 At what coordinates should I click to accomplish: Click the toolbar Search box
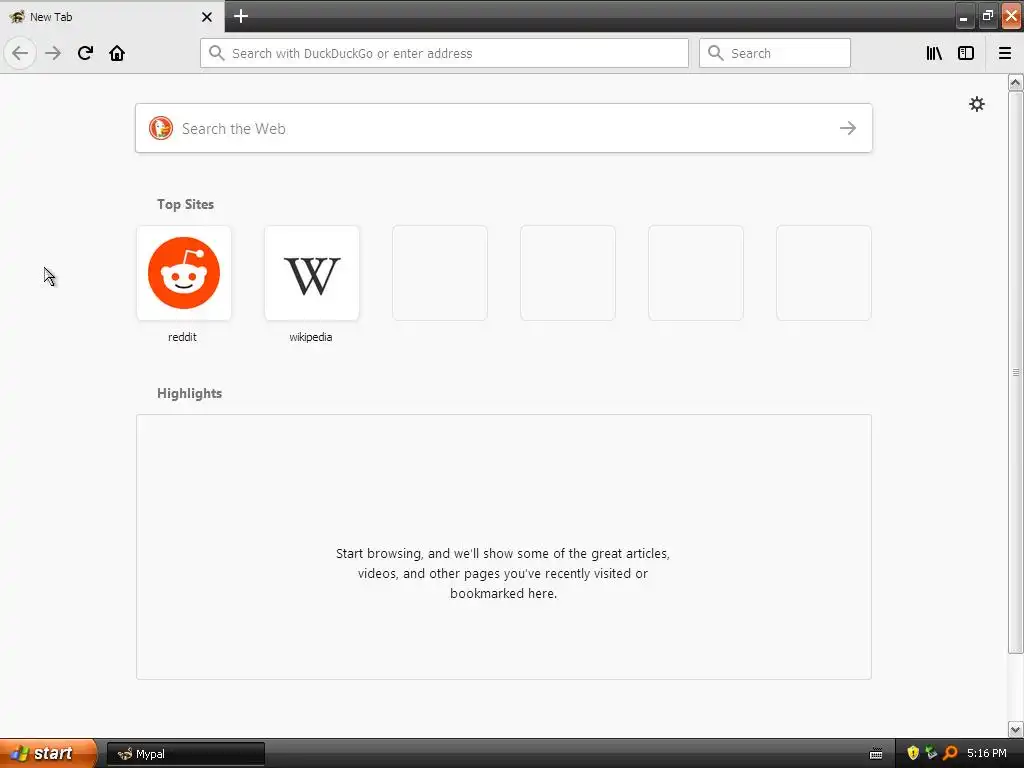click(x=775, y=53)
